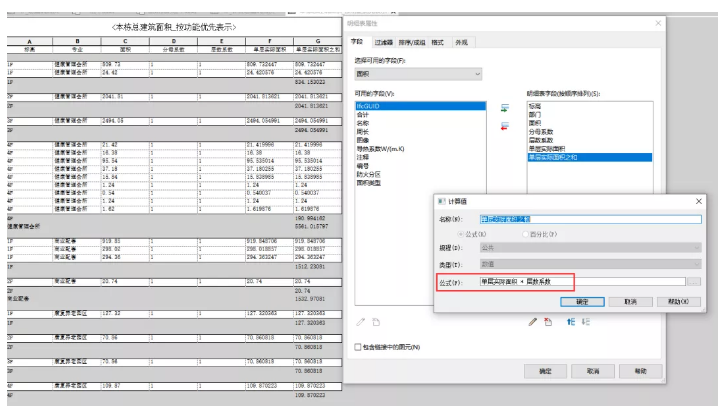Click column header C in the schedule
This screenshot has height=411, width=727.
125,41
